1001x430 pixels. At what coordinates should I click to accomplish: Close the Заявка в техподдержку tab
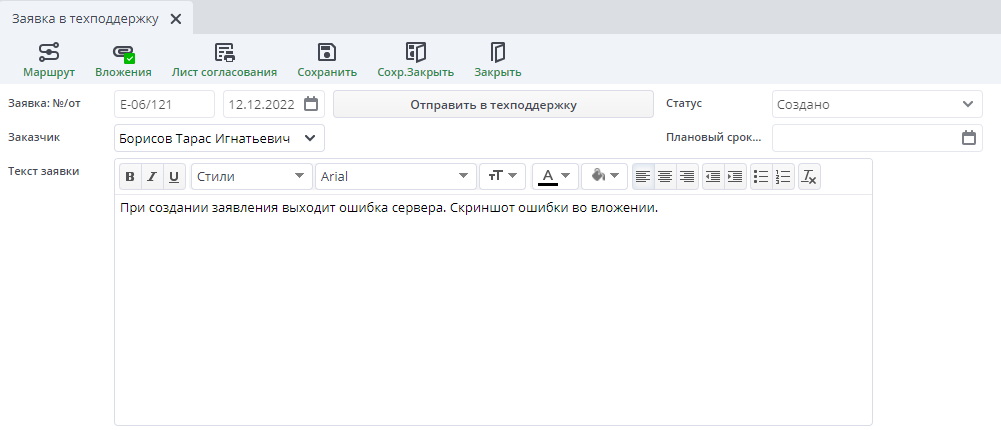(x=176, y=19)
